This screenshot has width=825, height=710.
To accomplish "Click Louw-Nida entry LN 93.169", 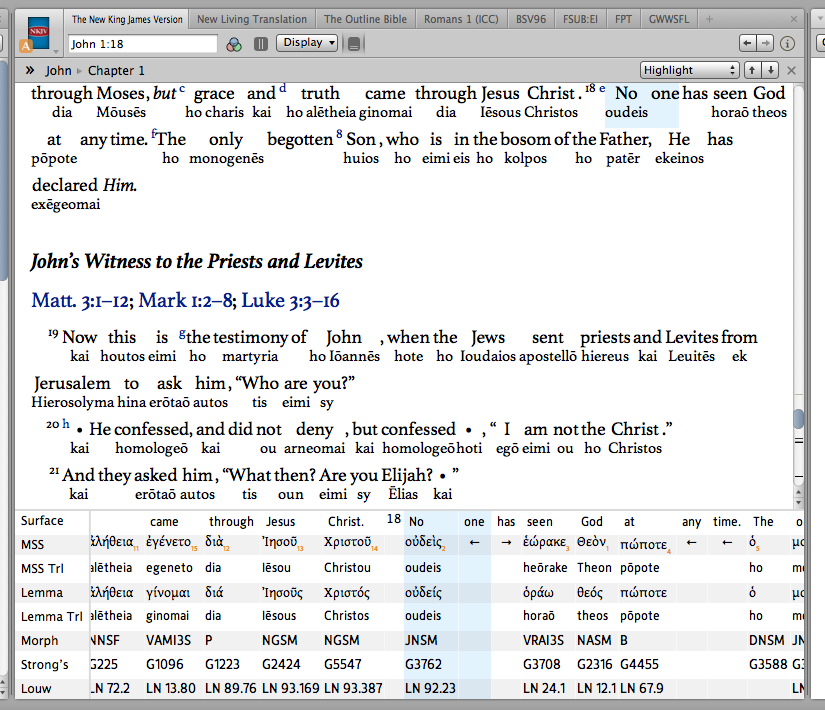I will (x=290, y=688).
